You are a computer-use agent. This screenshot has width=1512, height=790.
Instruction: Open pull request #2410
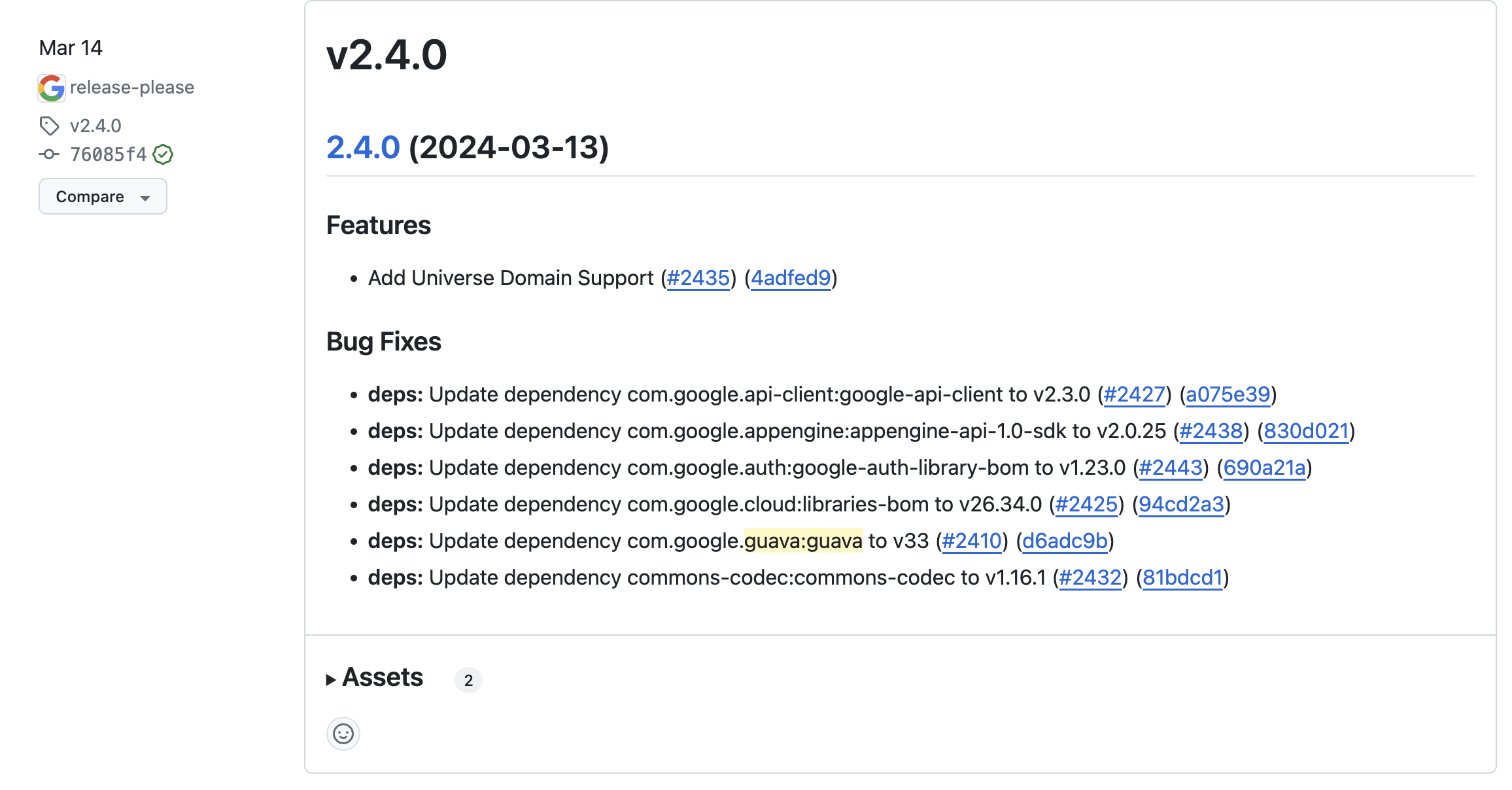coord(972,541)
